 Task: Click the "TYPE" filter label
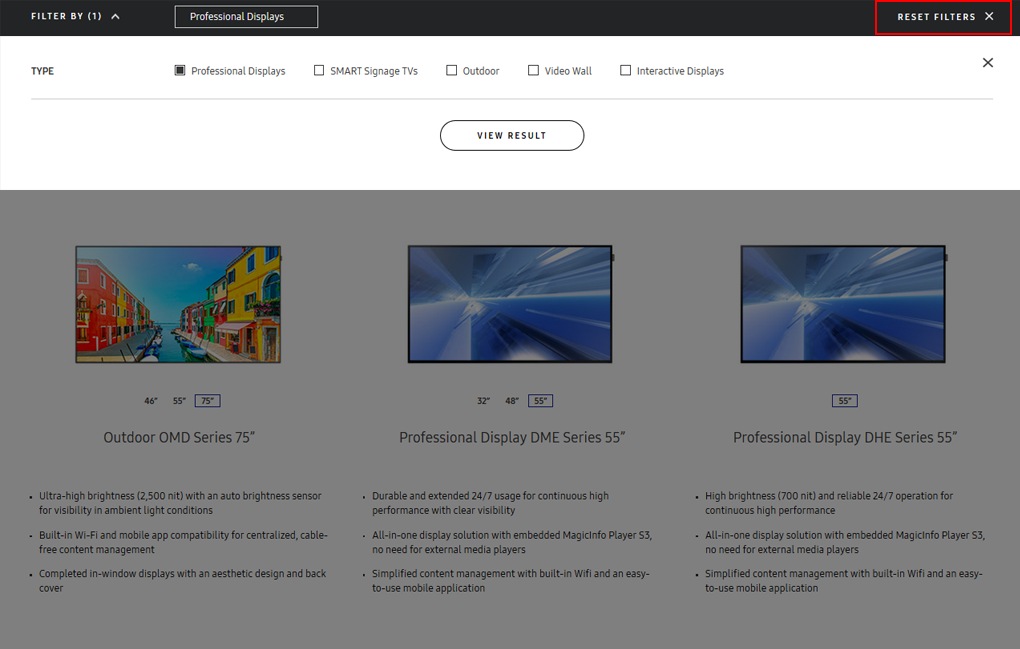coord(42,71)
